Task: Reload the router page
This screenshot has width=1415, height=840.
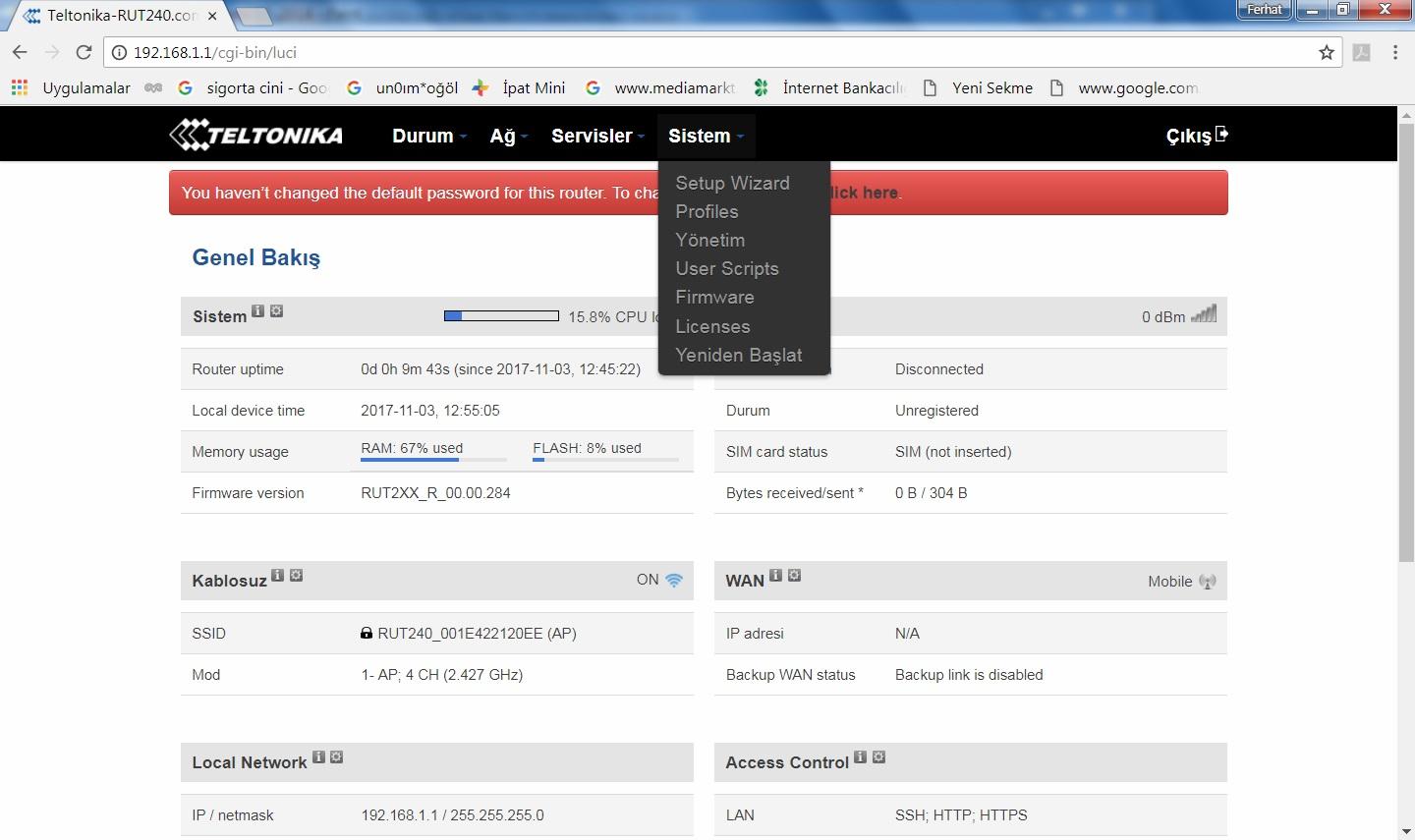Action: [84, 52]
